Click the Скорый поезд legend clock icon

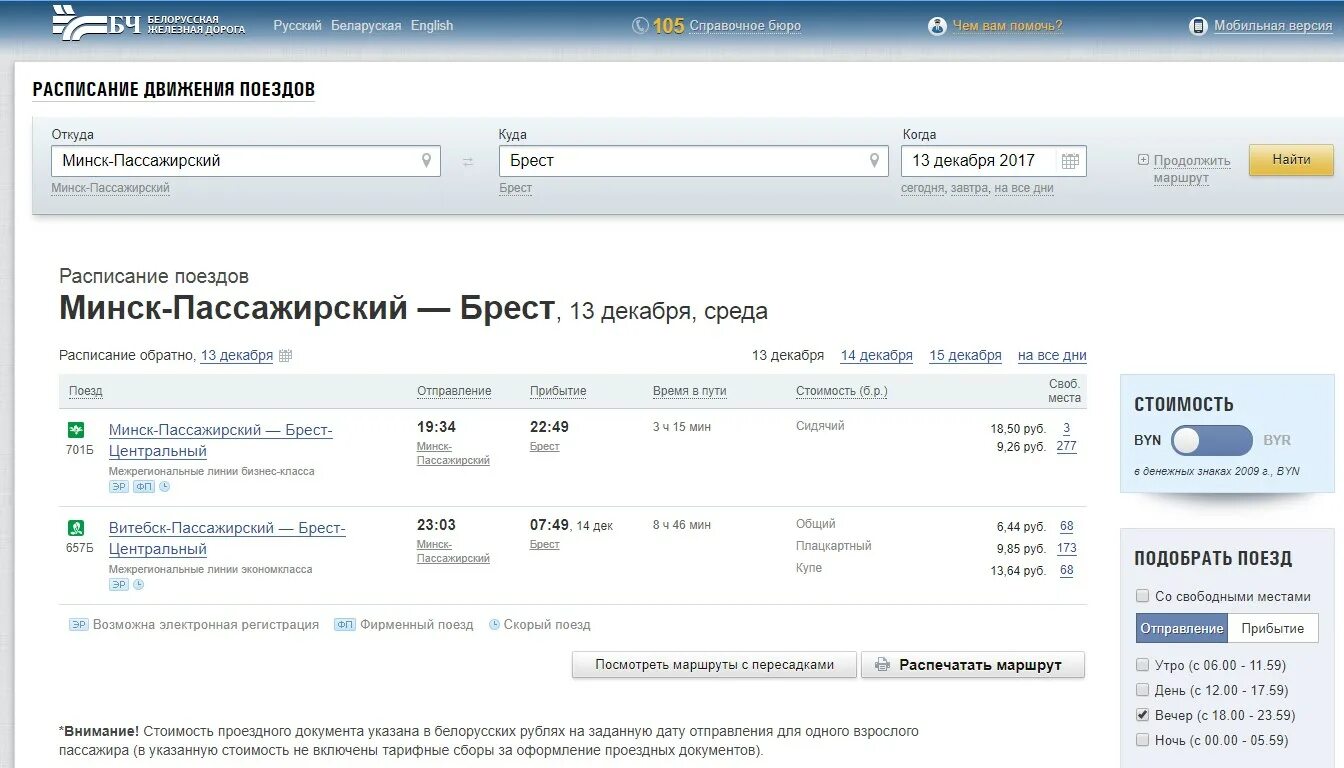(494, 625)
